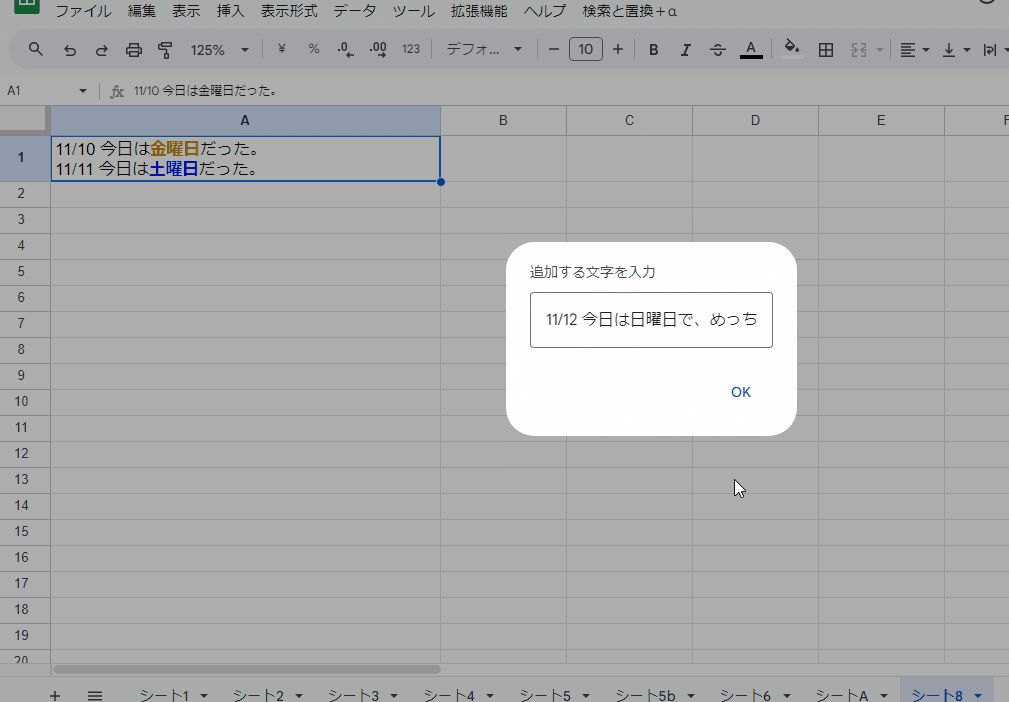The width and height of the screenshot is (1009, 702).
Task: Switch to the シート3 tab
Action: point(354,695)
